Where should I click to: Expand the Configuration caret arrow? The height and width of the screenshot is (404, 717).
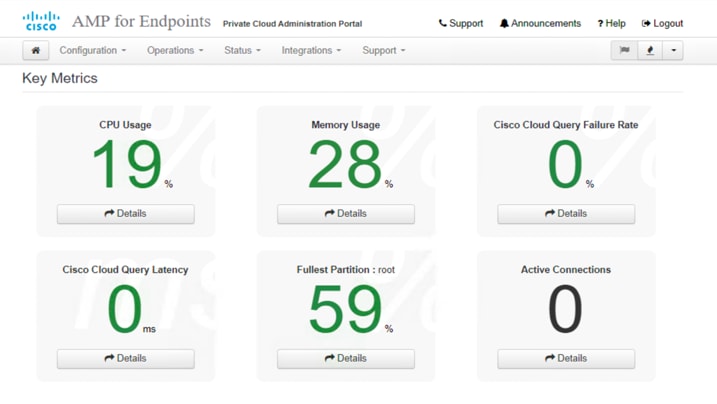point(123,51)
